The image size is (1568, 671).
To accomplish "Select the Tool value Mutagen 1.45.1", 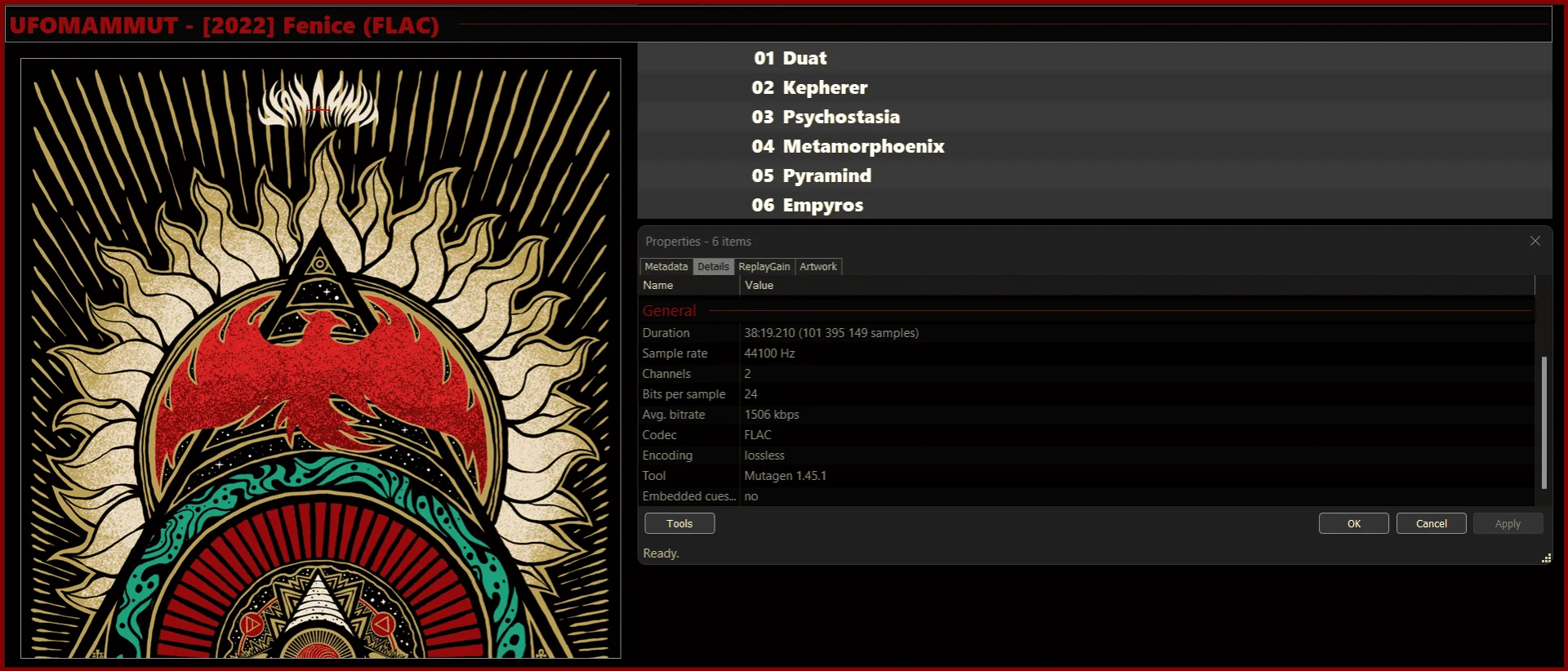I will pyautogui.click(x=785, y=476).
